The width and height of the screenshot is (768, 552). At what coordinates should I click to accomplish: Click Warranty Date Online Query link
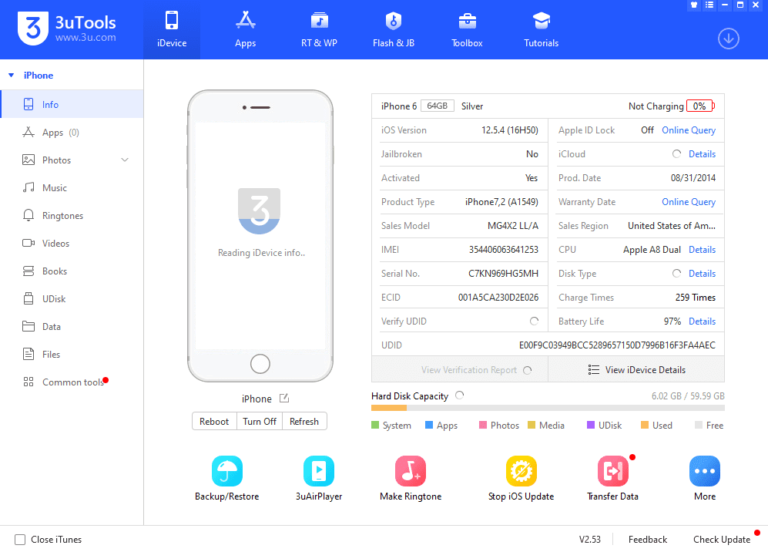[688, 202]
